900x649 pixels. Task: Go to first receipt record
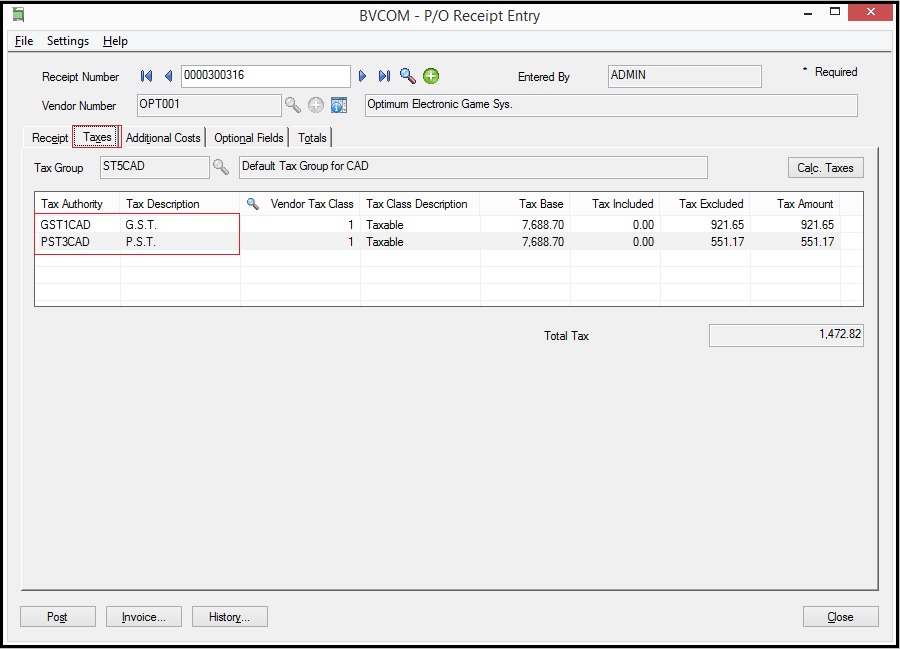click(147, 76)
